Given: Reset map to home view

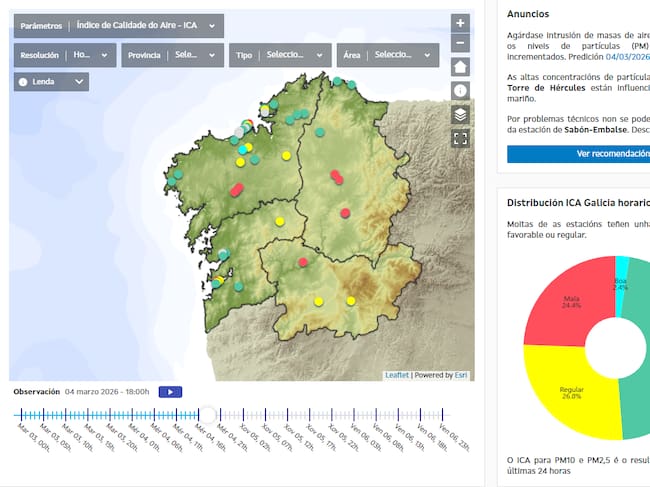Looking at the screenshot, I should point(460,67).
